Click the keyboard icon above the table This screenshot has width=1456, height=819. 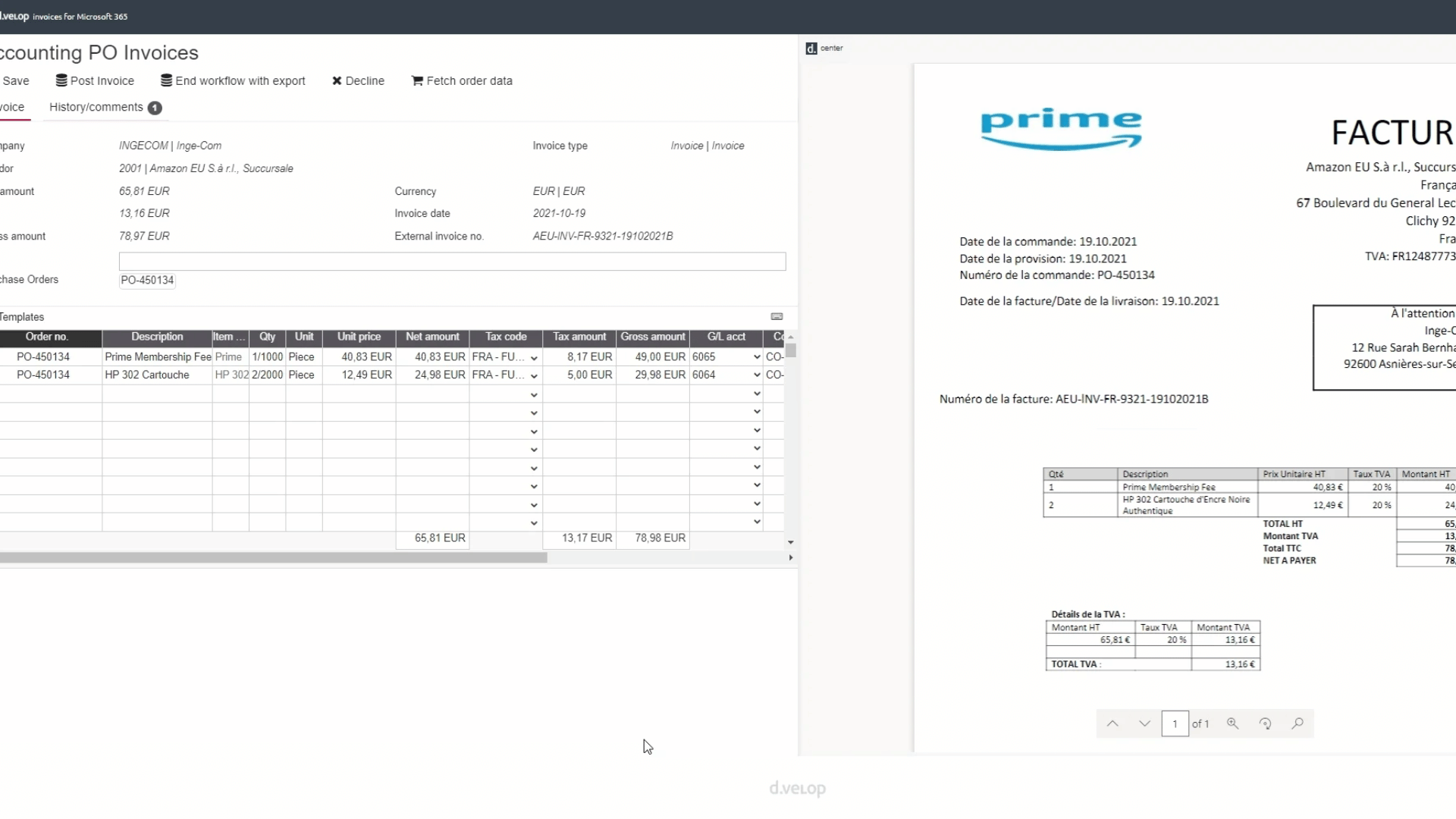777,316
